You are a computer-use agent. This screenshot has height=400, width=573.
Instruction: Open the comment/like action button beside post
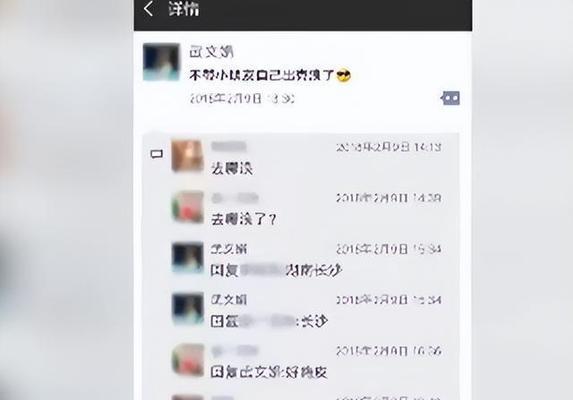click(450, 98)
